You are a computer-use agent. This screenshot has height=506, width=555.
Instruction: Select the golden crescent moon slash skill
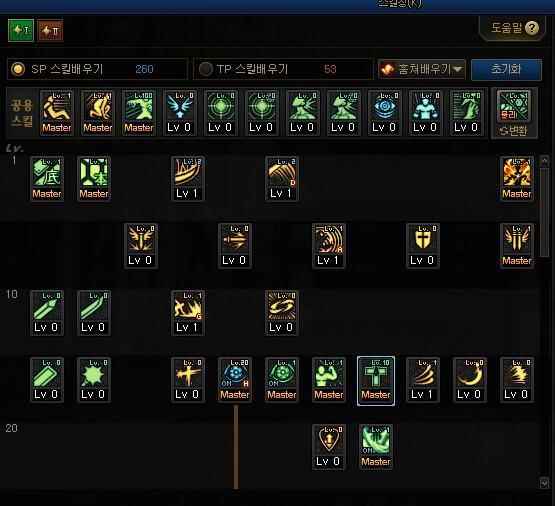coord(469,380)
